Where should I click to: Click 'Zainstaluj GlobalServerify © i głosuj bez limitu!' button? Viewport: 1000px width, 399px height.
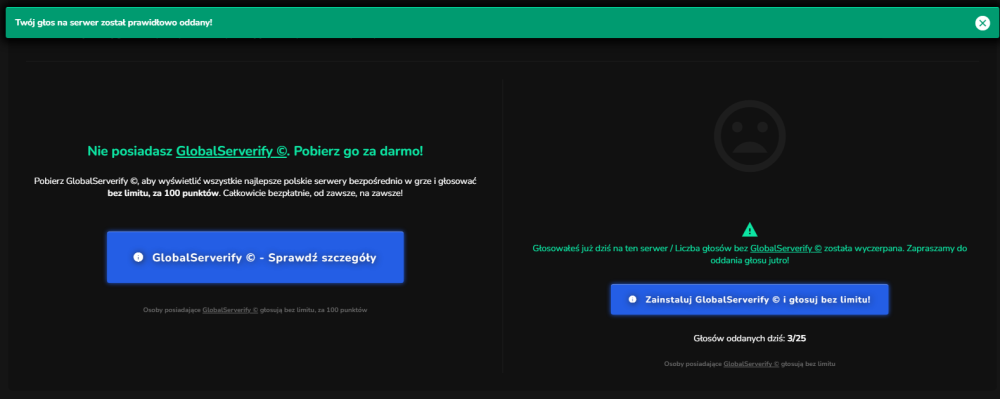coord(749,299)
